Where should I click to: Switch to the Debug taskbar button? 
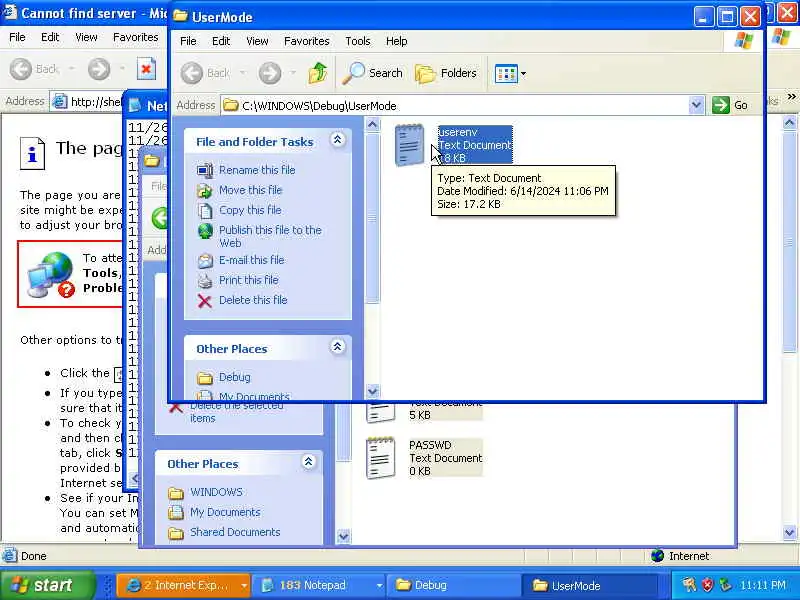click(452, 585)
